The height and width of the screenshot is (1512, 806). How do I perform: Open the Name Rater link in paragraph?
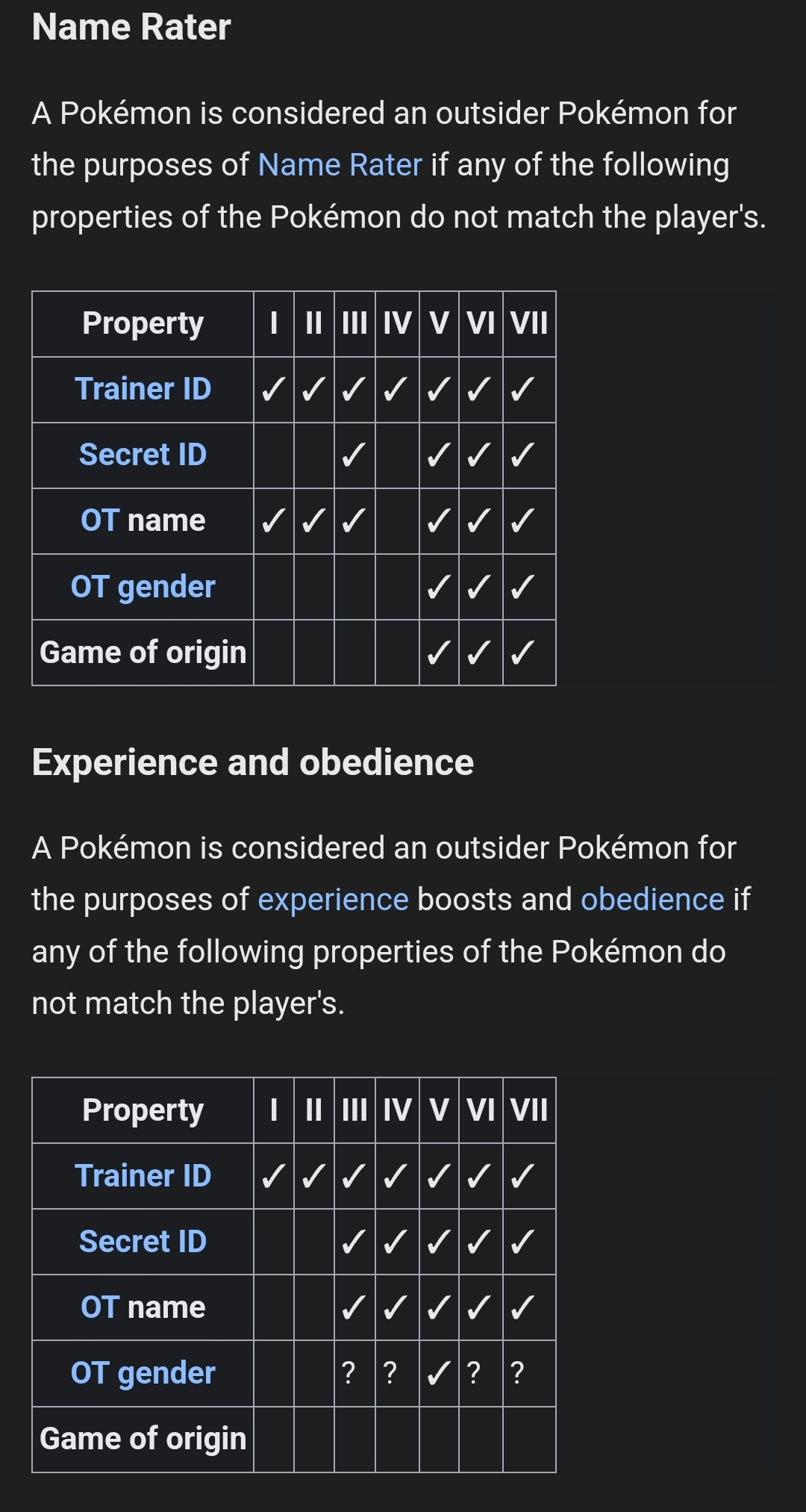coord(340,165)
